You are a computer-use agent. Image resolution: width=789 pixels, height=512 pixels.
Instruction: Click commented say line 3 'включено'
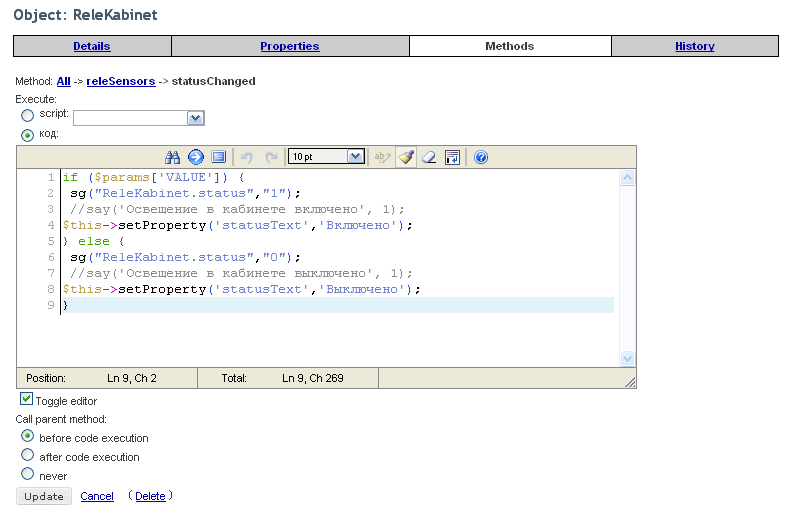click(237, 209)
